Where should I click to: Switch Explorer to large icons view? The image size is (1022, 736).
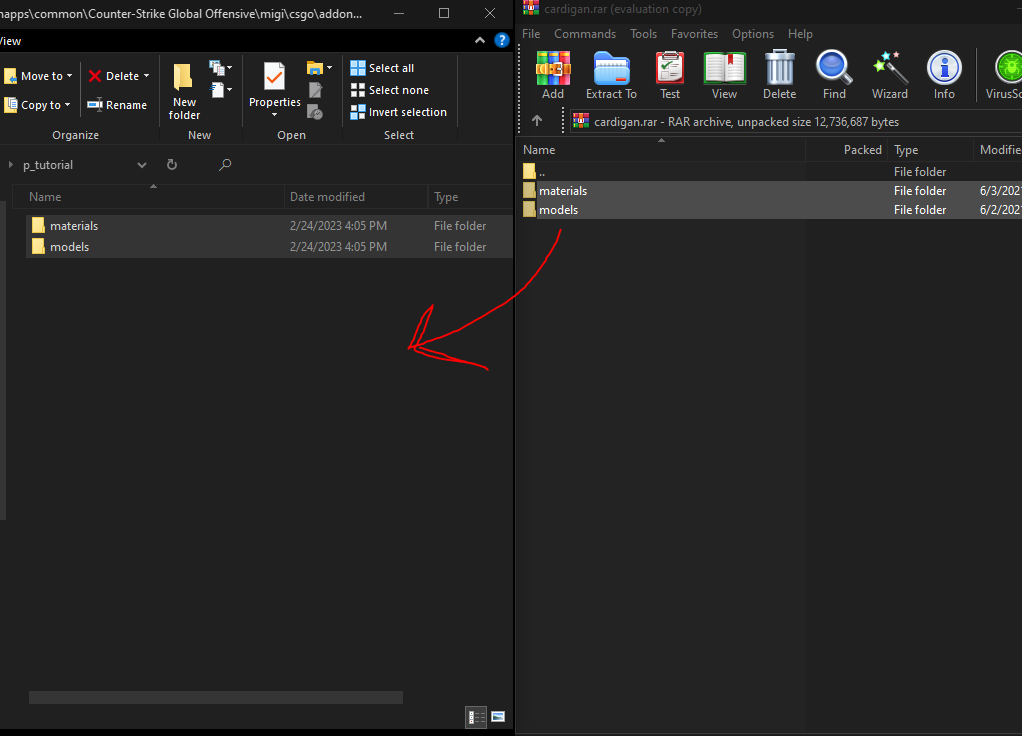coord(498,717)
